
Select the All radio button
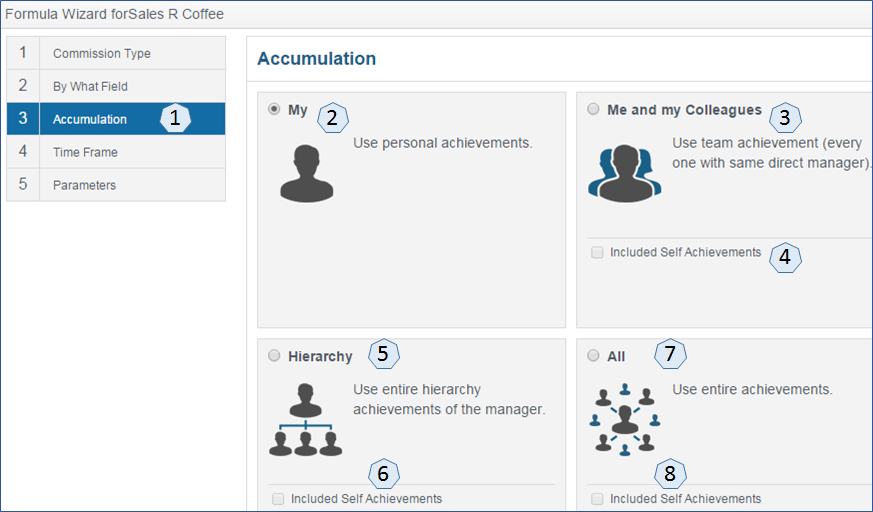pos(594,356)
